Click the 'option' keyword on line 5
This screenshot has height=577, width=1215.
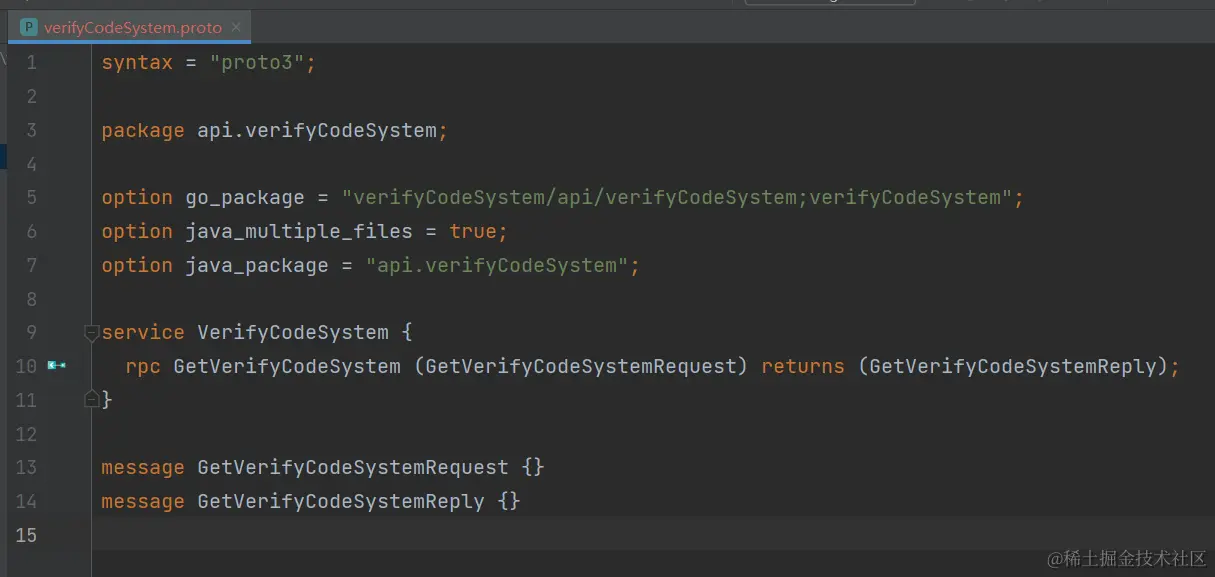point(137,197)
